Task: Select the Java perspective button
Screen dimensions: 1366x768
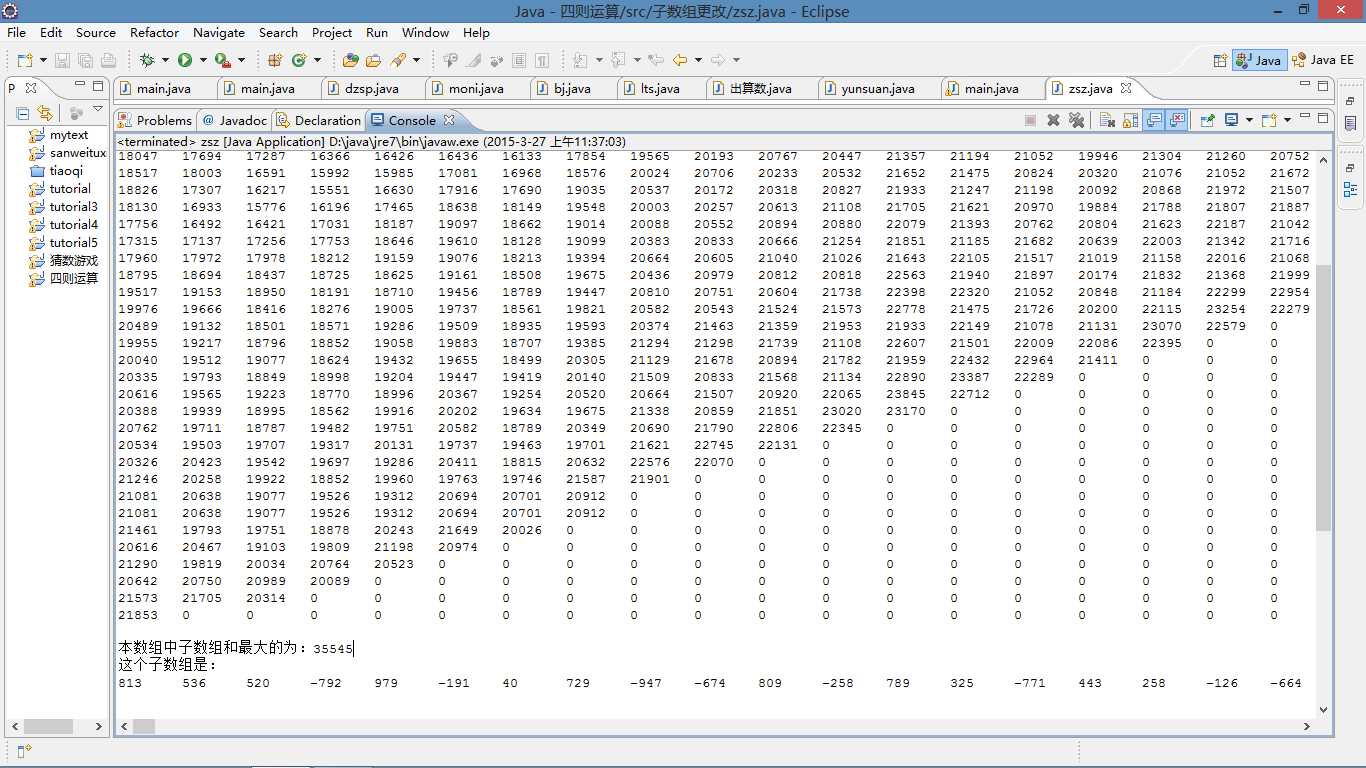Action: 1259,60
